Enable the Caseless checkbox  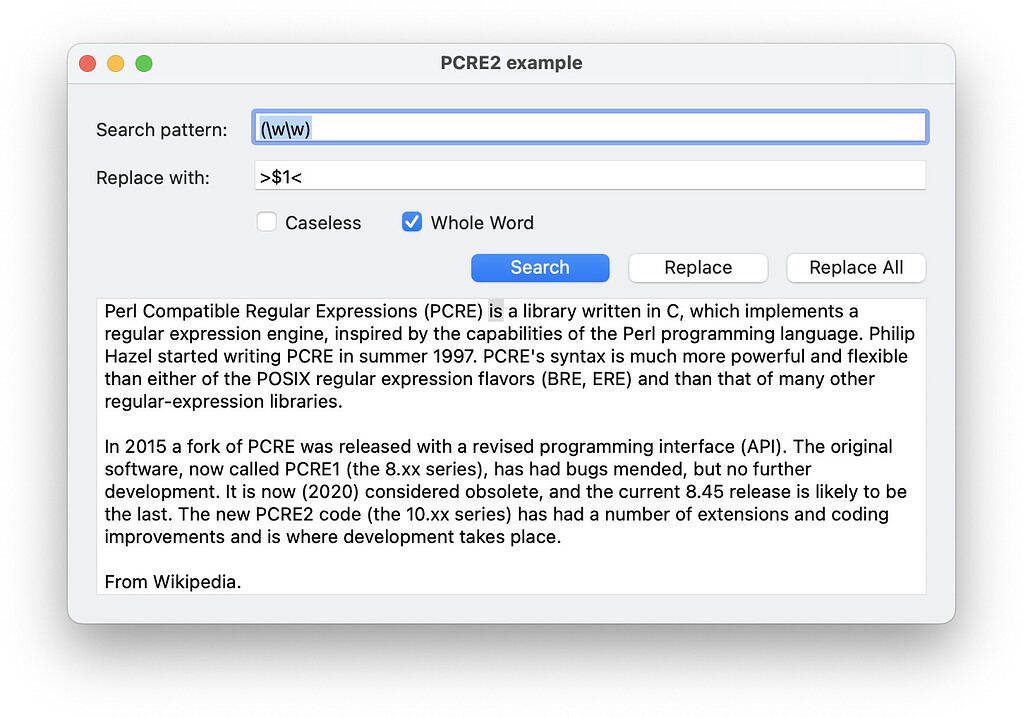click(x=266, y=222)
